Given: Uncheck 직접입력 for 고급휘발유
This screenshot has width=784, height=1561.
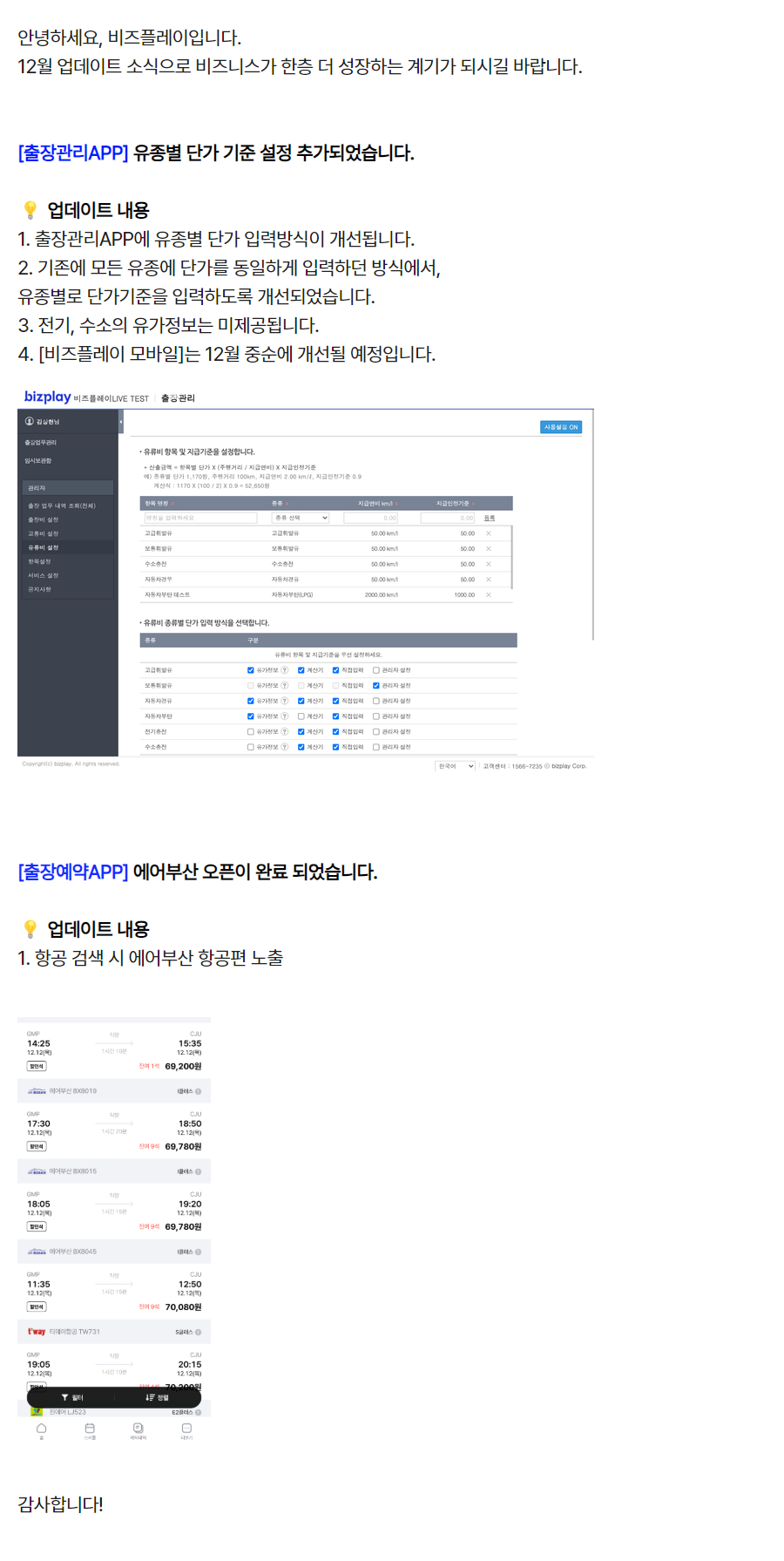Looking at the screenshot, I should point(335,670).
